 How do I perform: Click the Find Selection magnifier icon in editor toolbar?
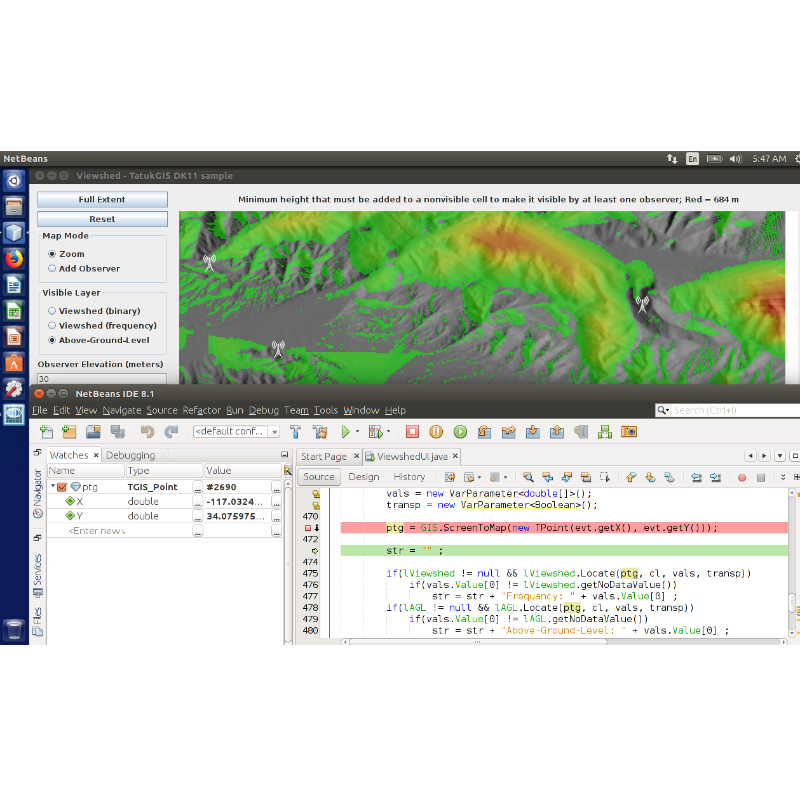coord(529,477)
